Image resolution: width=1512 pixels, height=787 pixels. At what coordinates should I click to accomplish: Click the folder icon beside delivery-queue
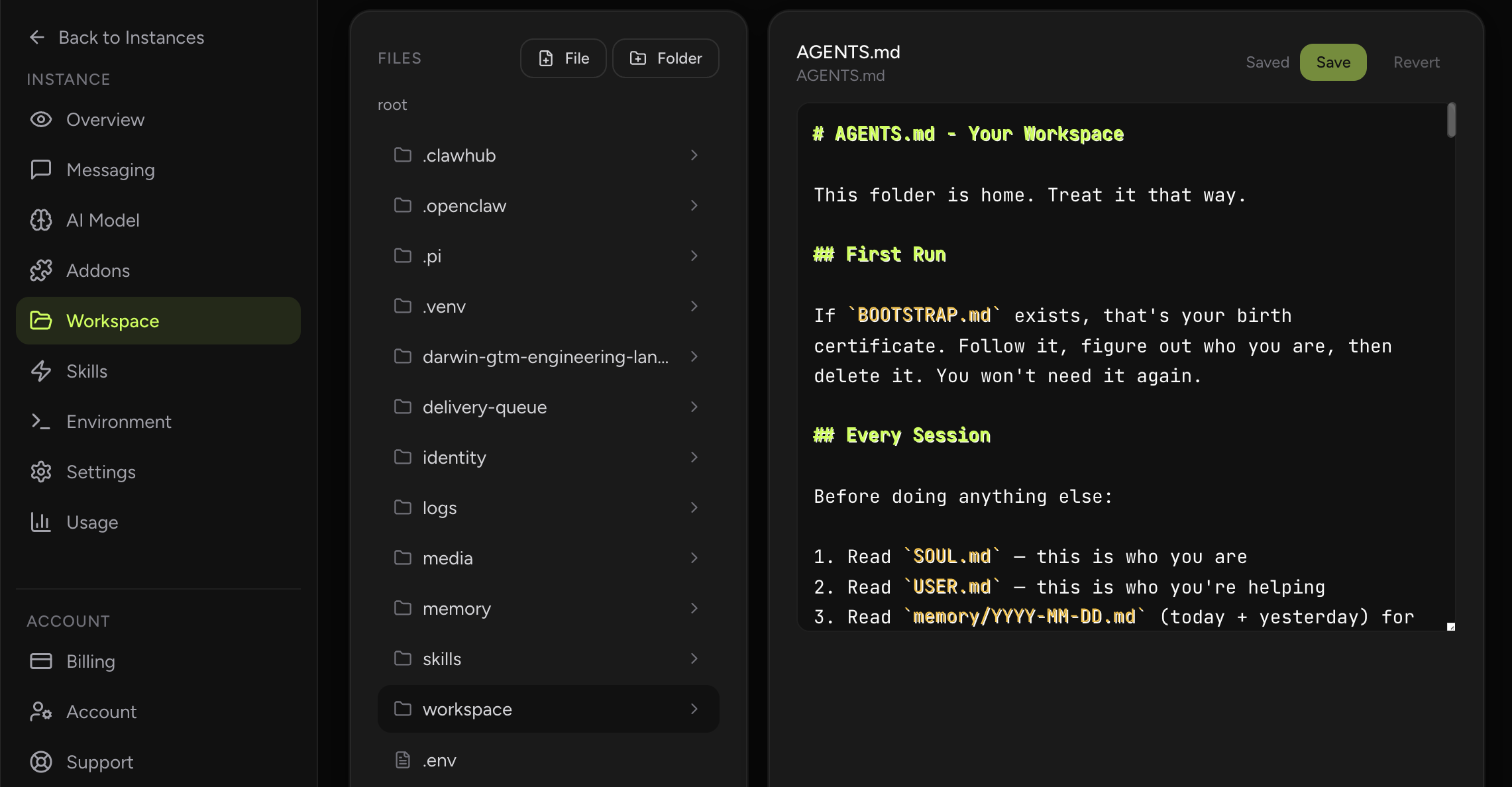point(403,407)
